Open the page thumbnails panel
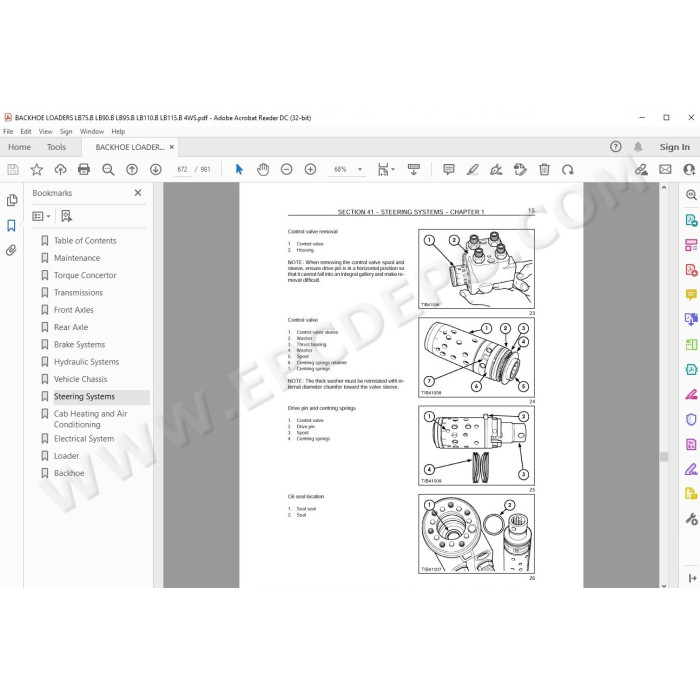 12,200
